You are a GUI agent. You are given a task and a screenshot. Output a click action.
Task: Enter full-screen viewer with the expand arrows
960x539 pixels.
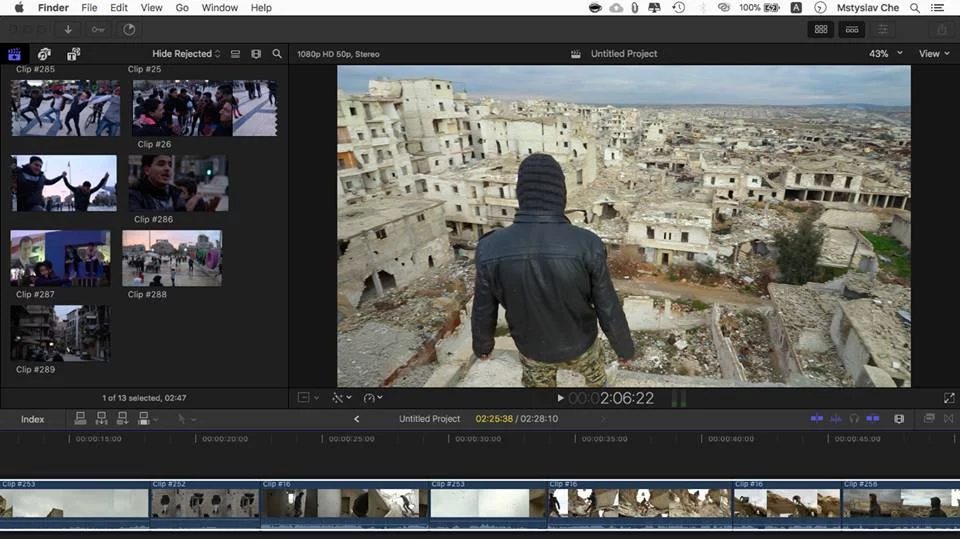pos(949,398)
